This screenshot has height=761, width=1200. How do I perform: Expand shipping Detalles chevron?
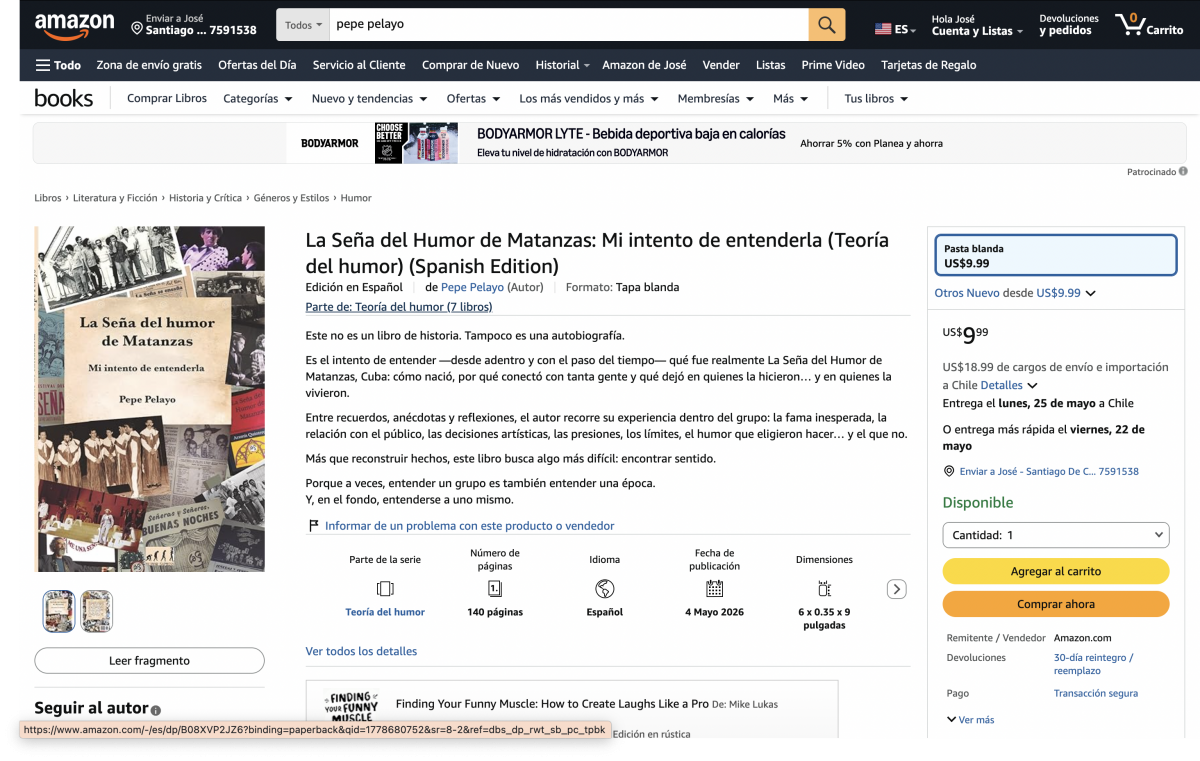pyautogui.click(x=1033, y=386)
